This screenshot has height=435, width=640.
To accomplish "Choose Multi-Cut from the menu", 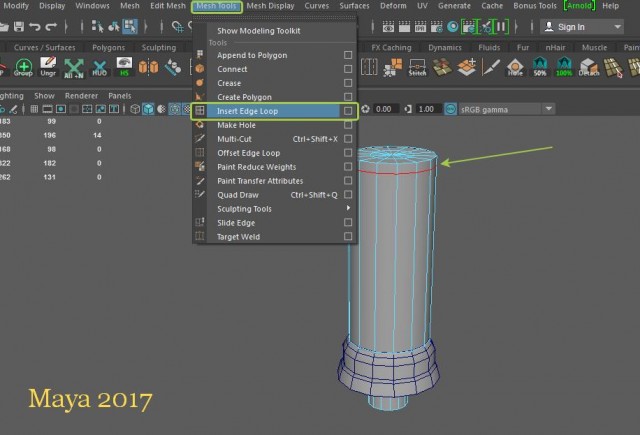I will (234, 139).
